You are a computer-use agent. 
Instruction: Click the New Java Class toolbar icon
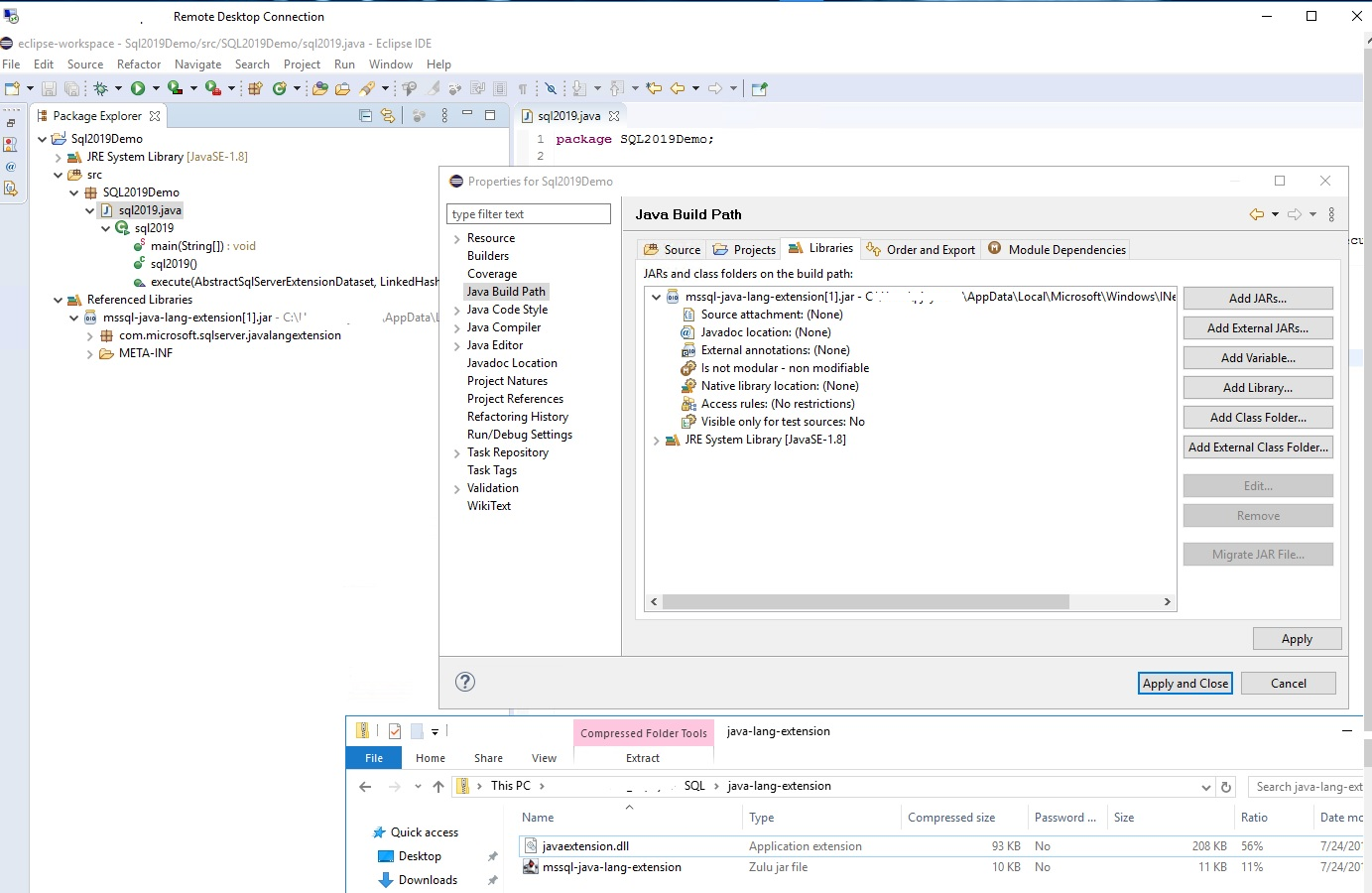pyautogui.click(x=280, y=88)
